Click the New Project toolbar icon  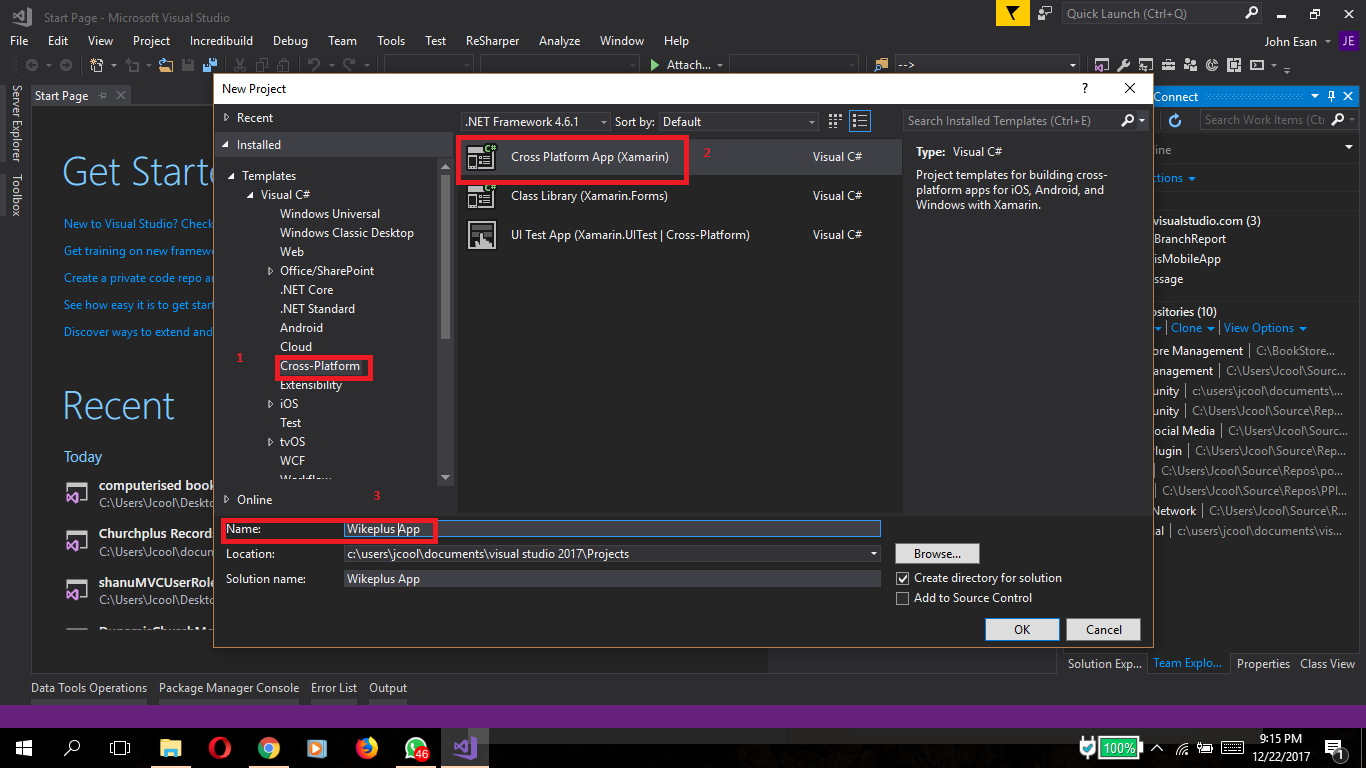pos(97,65)
